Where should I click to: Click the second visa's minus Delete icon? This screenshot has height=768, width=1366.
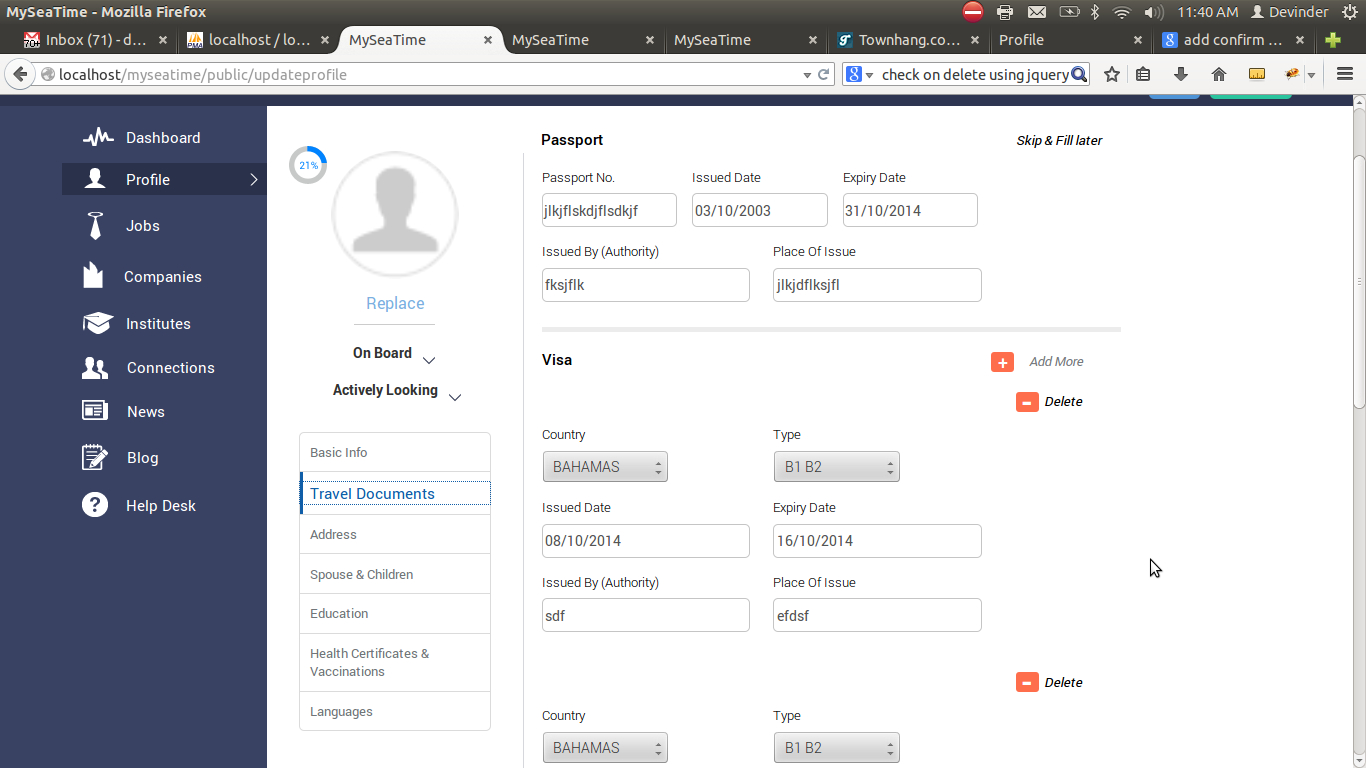1027,683
